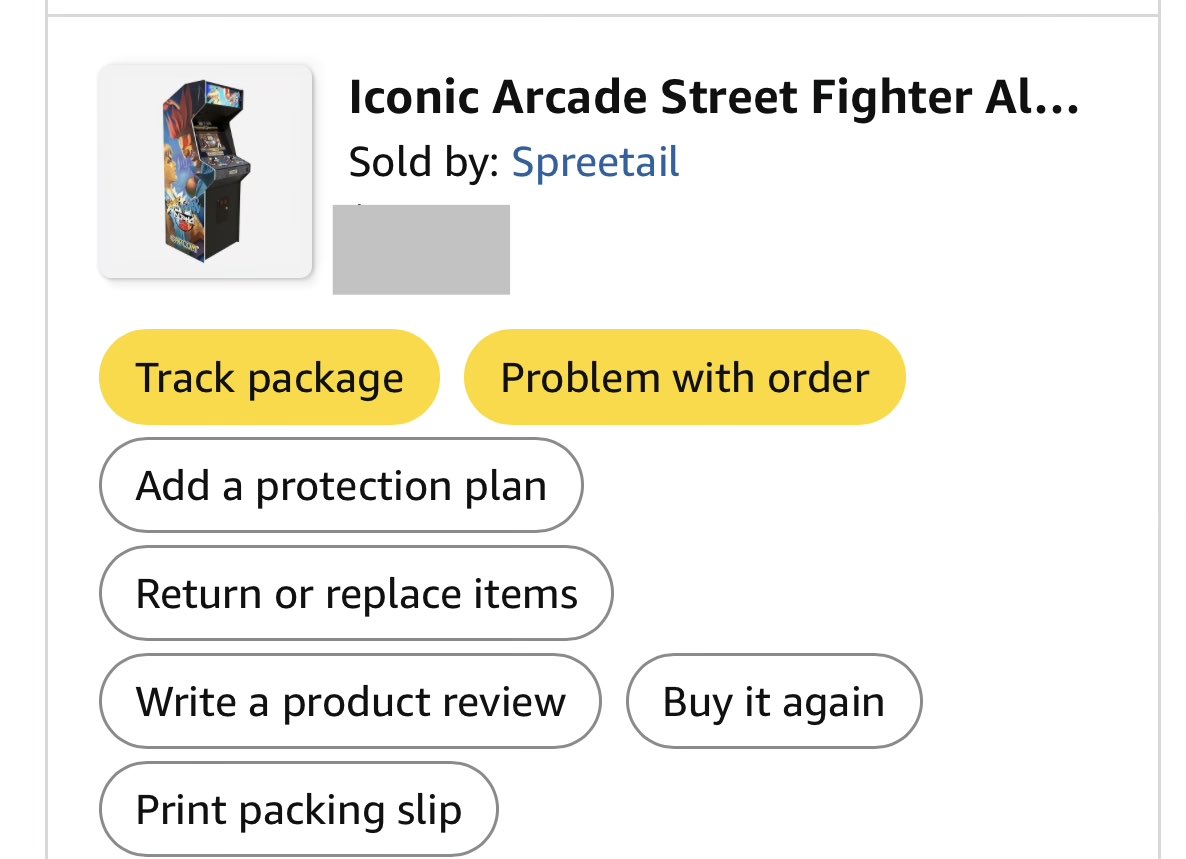Click the arcade machine image in card
Image resolution: width=1186 pixels, height=859 pixels.
(x=205, y=172)
